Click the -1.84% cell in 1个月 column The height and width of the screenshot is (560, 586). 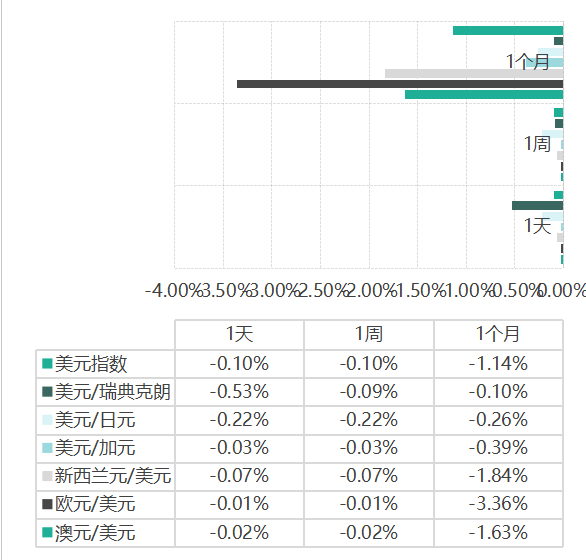click(498, 476)
